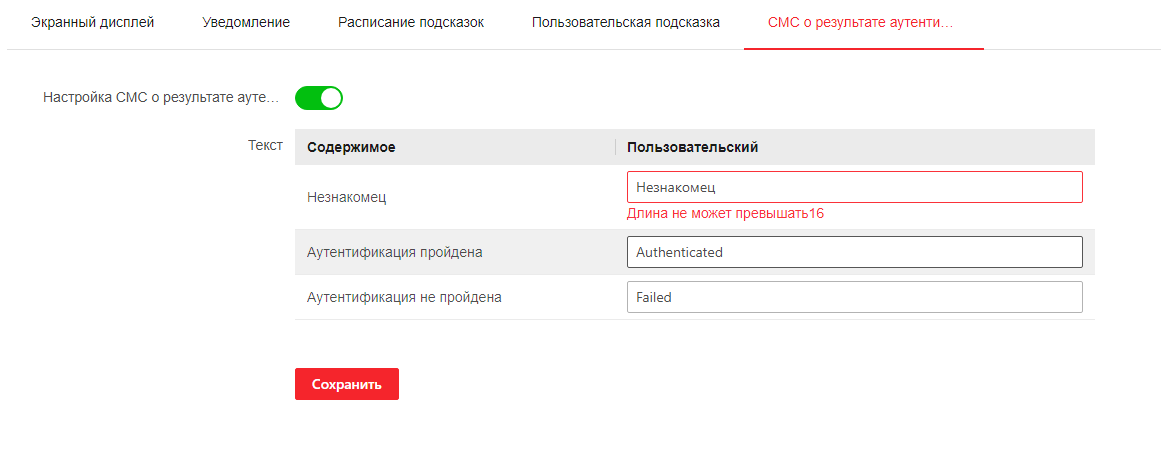Go to the Пользовательская подсказка tab
Image resolution: width=1161 pixels, height=455 pixels.
[x=626, y=22]
